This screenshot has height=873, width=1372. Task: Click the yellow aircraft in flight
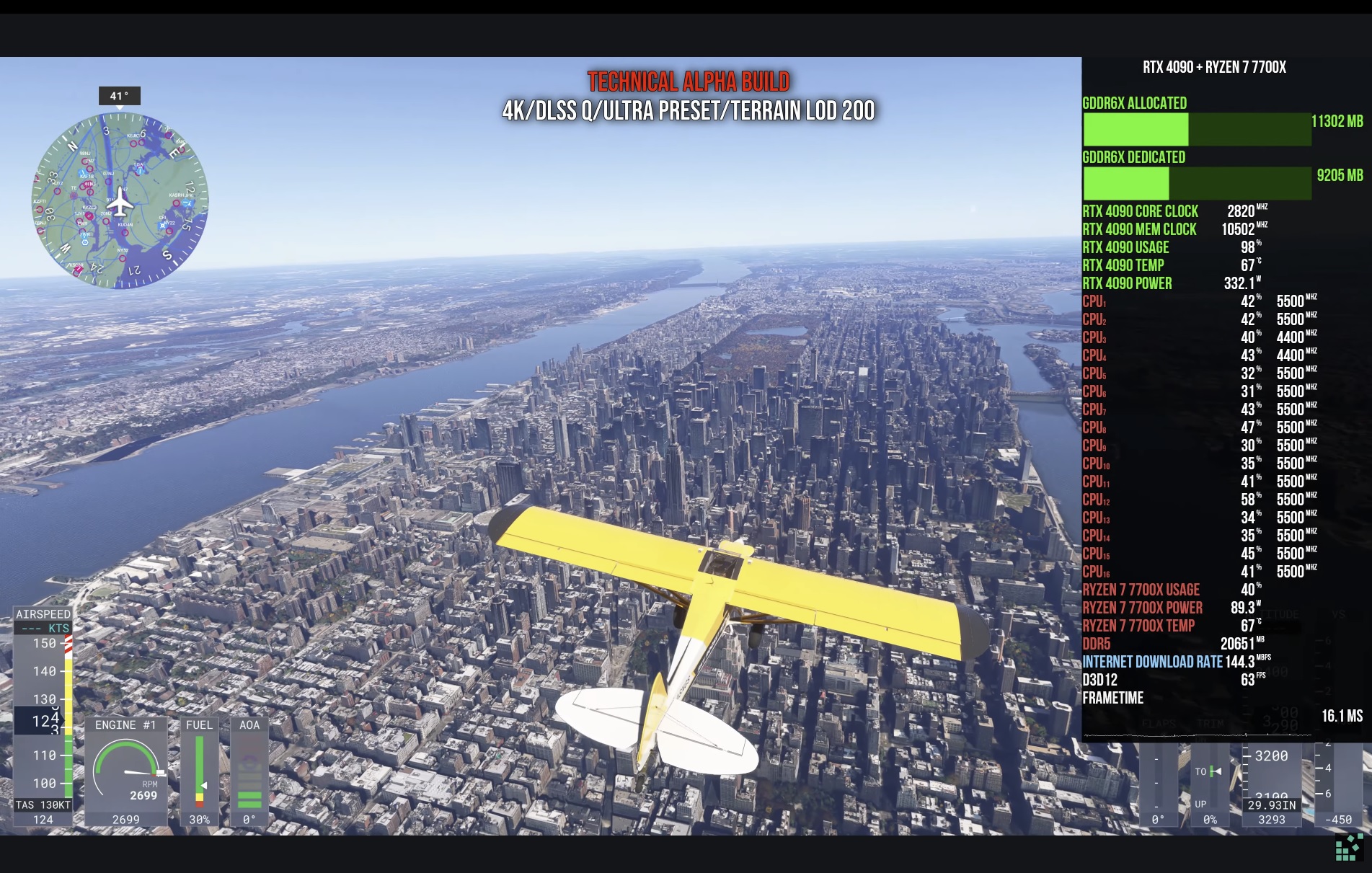tap(721, 606)
